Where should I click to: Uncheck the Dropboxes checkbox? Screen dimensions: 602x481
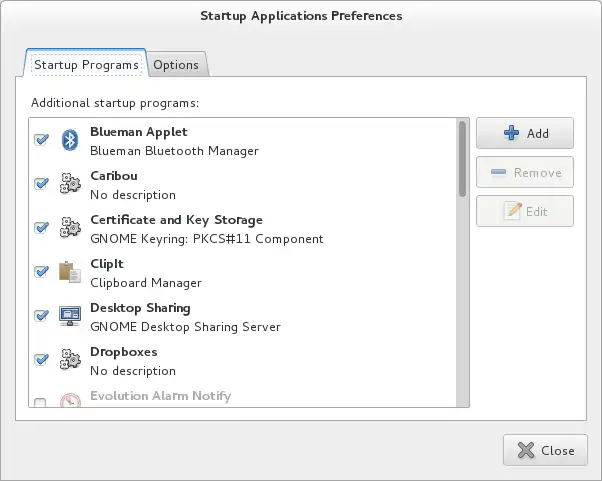point(41,360)
